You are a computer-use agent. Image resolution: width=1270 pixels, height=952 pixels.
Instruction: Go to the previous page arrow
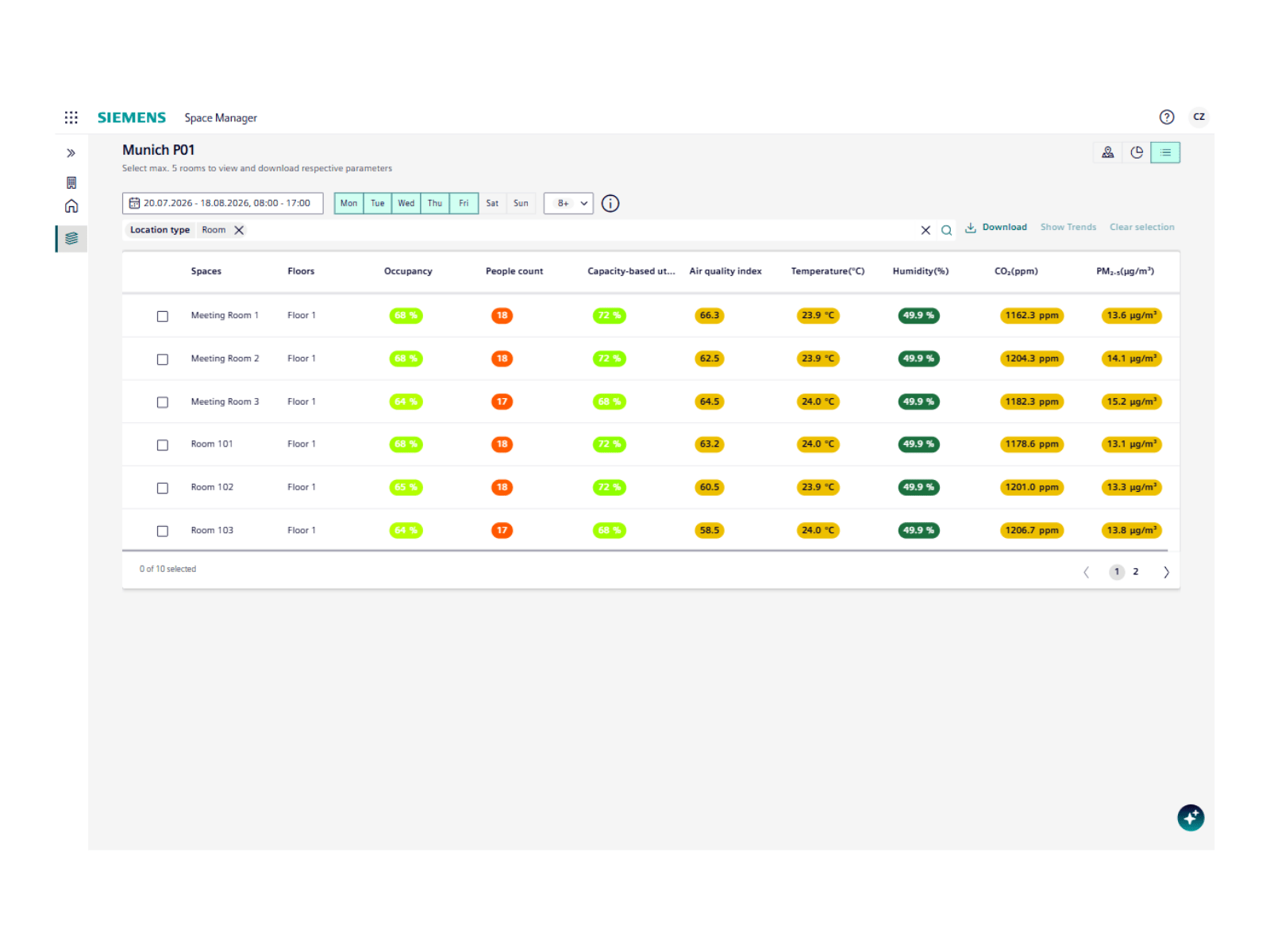[x=1086, y=572]
